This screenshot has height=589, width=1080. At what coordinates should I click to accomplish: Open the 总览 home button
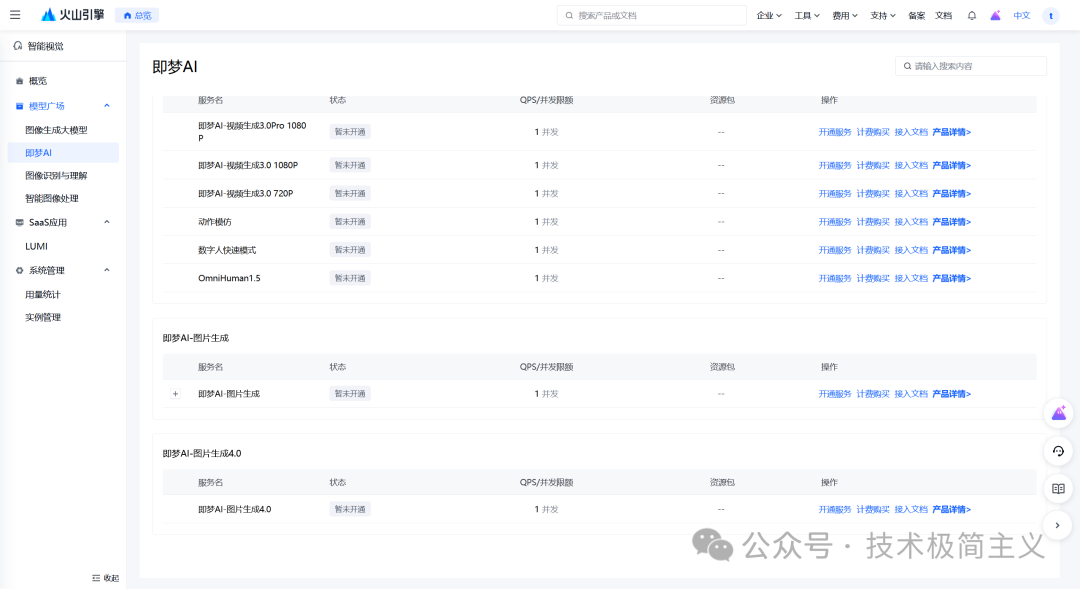tap(137, 15)
